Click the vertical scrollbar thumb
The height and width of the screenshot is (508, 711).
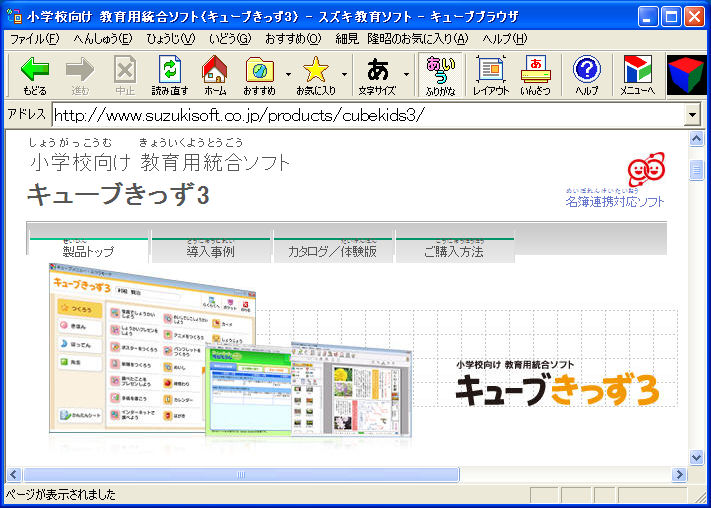(x=696, y=170)
